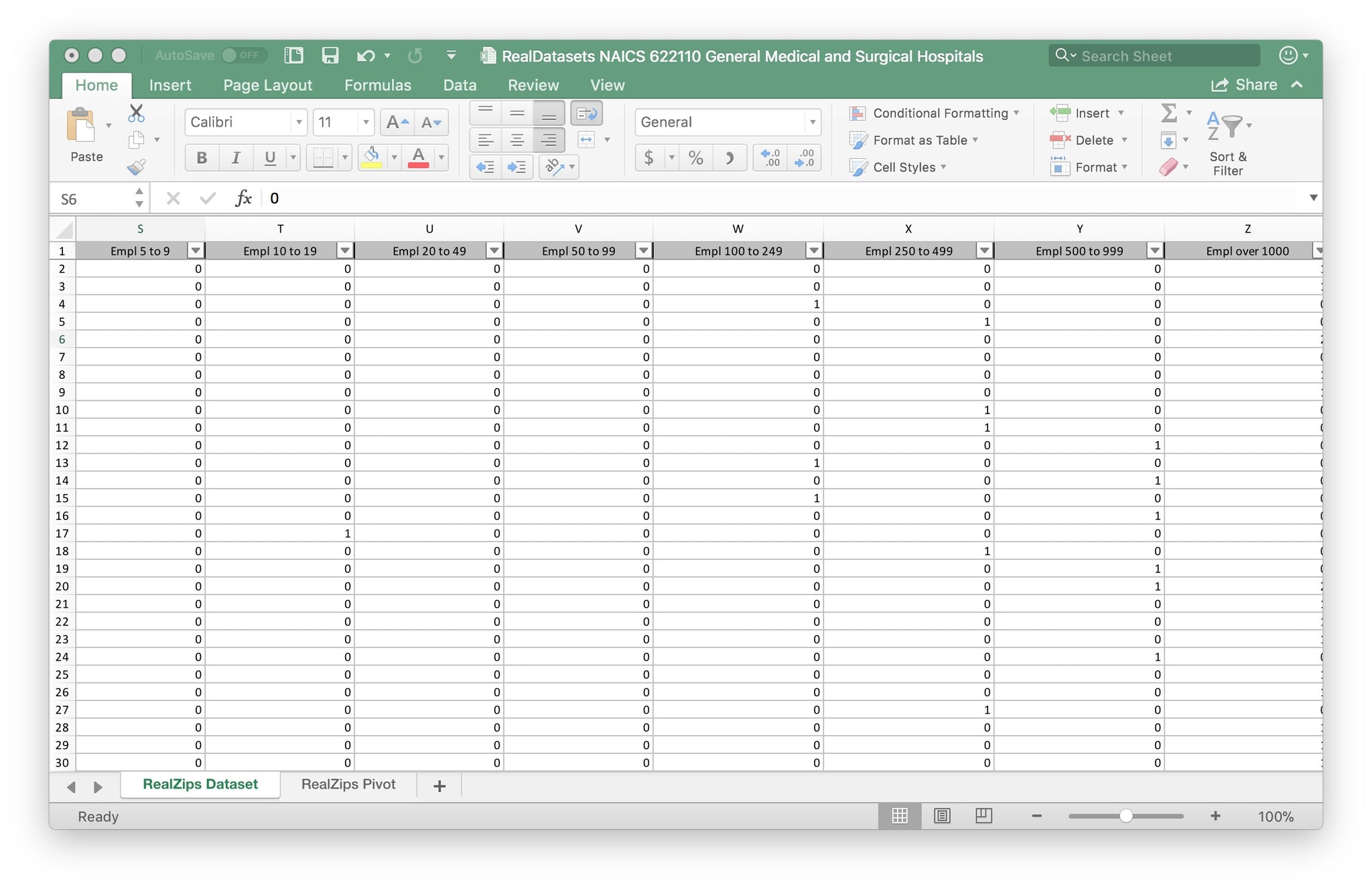Toggle Bold formatting button
Image resolution: width=1372 pixels, height=888 pixels.
point(202,158)
